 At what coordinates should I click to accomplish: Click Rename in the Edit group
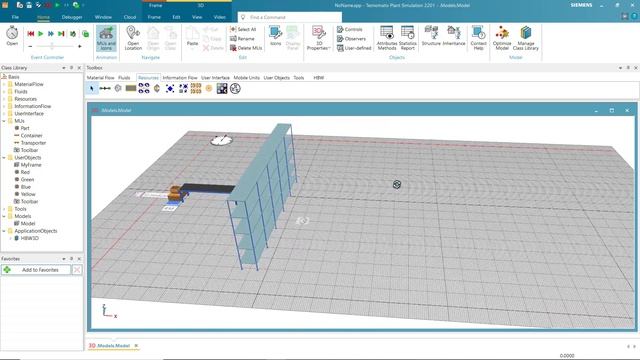242,38
